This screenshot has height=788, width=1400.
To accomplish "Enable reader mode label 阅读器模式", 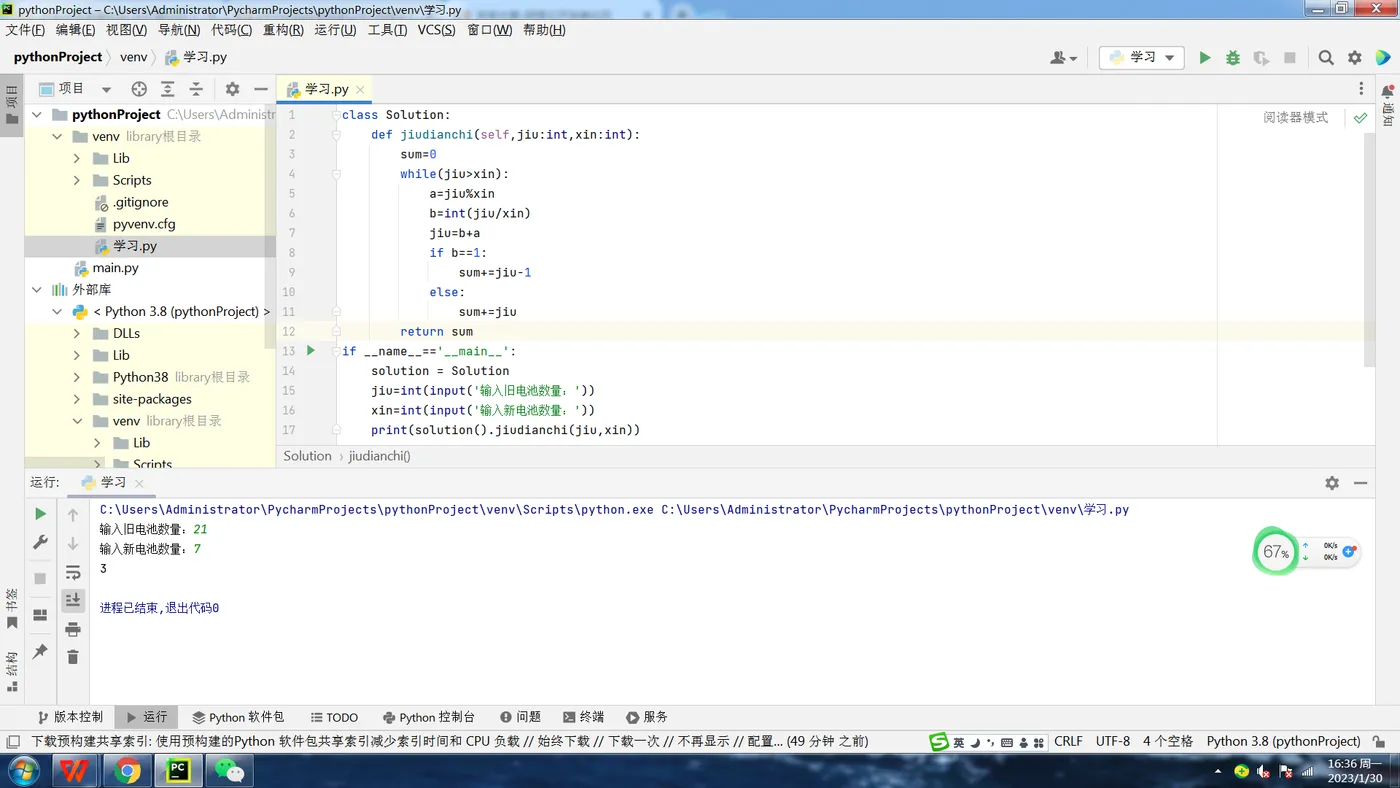I will 1295,118.
